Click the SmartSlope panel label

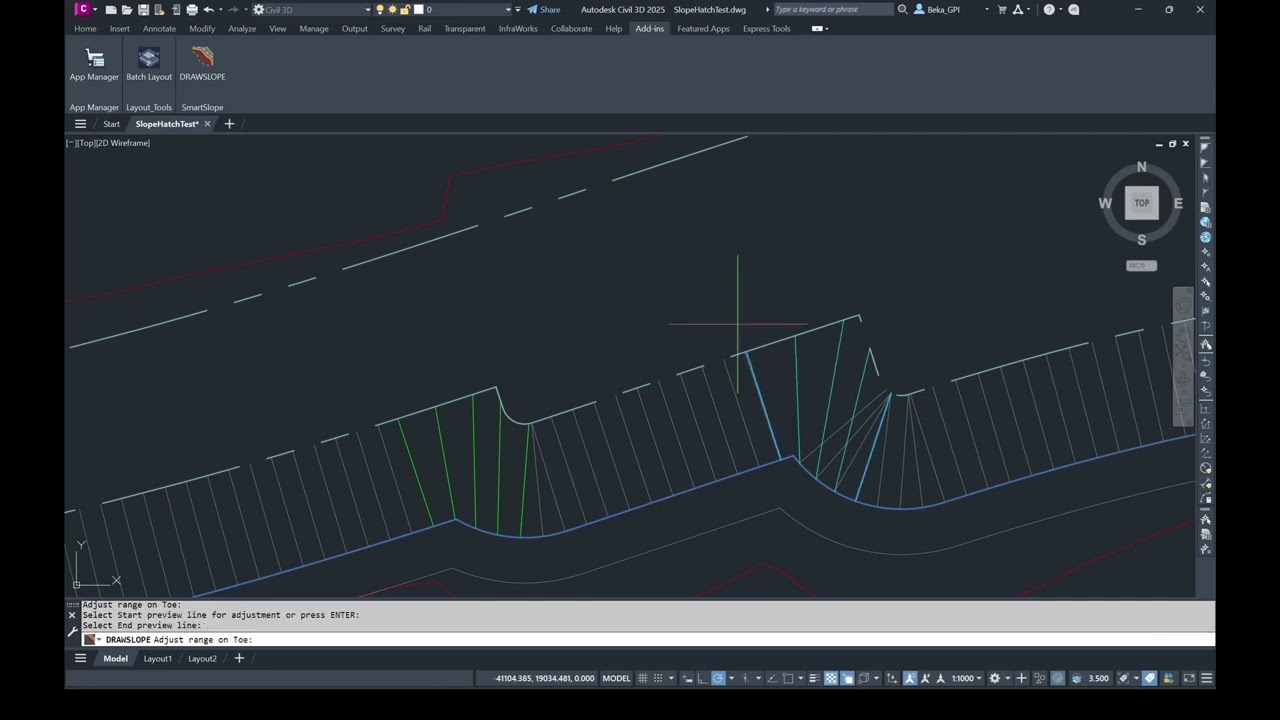(x=202, y=107)
